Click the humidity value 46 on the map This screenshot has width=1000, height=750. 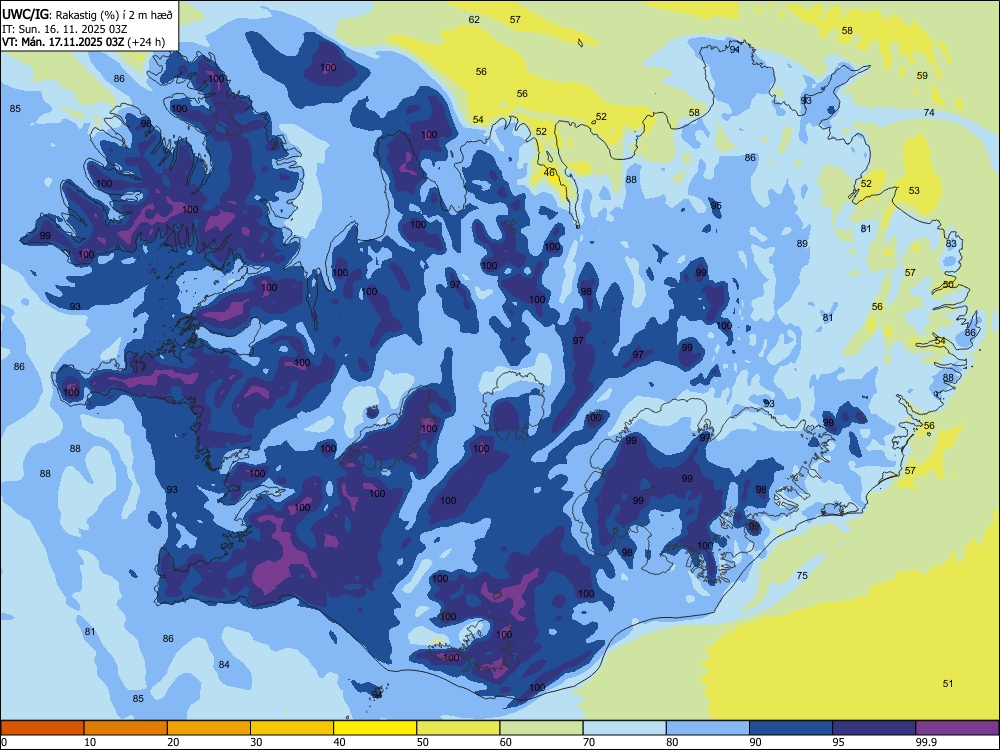[549, 172]
